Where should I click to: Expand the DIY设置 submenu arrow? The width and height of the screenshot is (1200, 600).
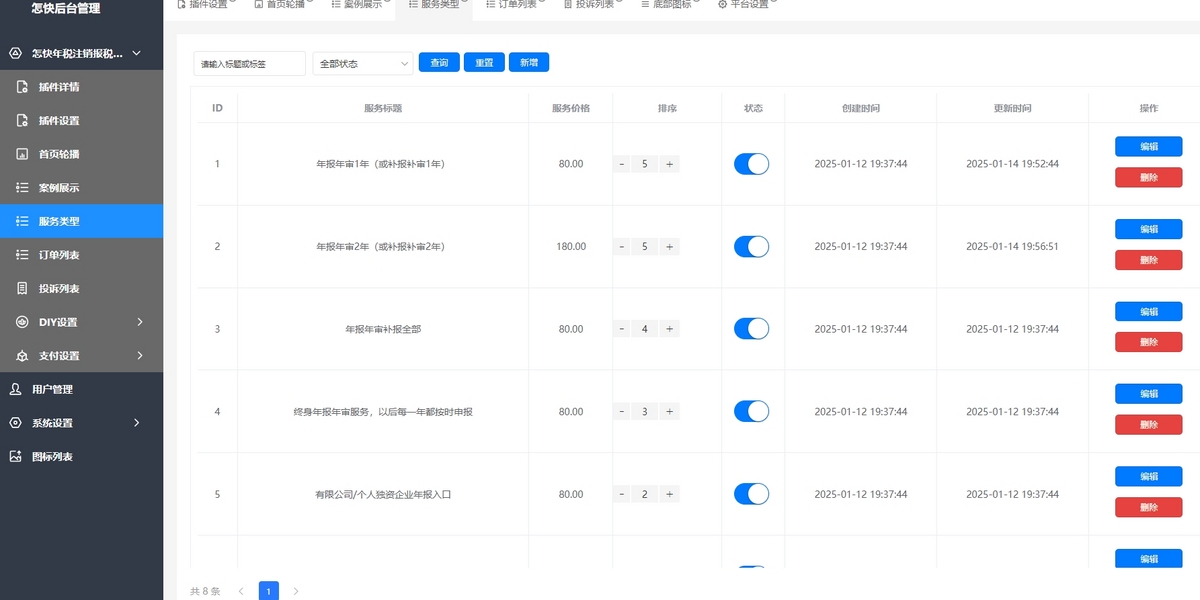click(139, 322)
